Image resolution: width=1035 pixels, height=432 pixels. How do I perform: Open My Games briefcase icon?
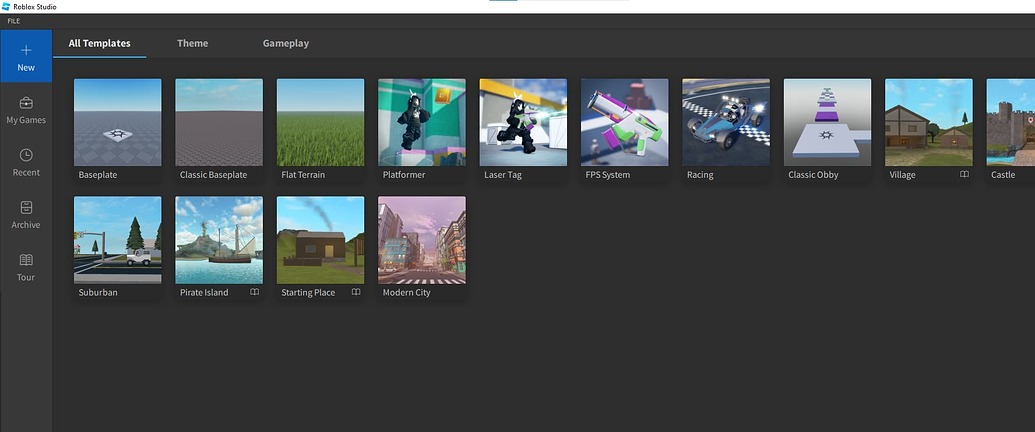coord(26,102)
